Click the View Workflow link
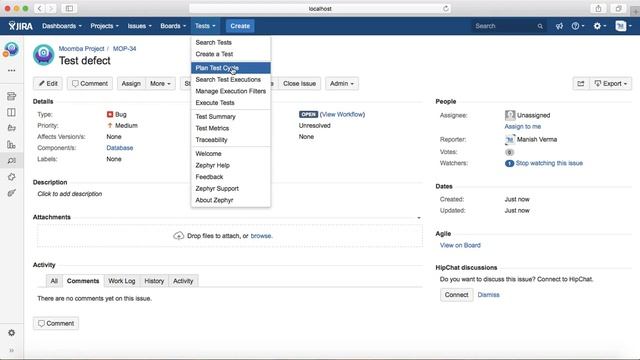 [342, 114]
